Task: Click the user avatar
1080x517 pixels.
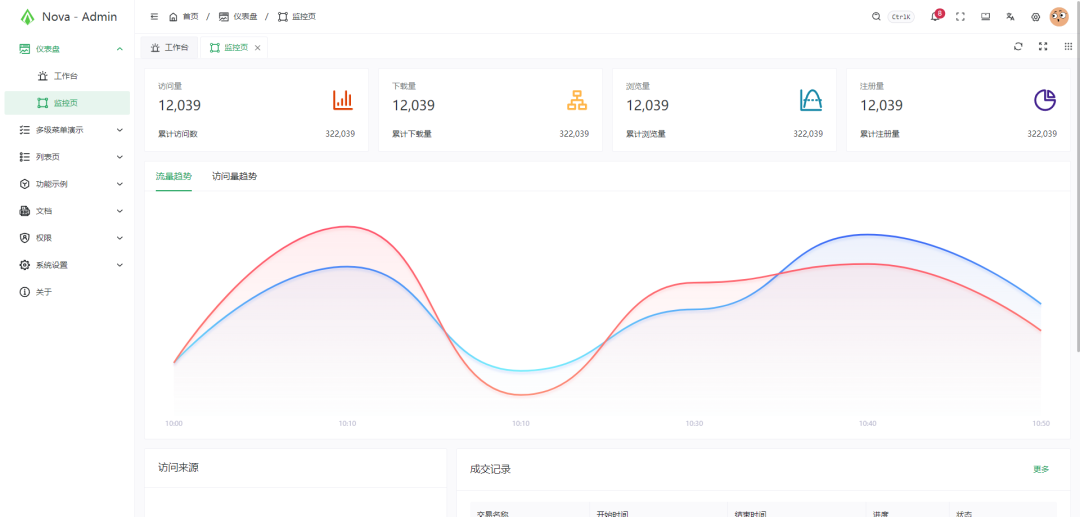Action: click(x=1059, y=17)
